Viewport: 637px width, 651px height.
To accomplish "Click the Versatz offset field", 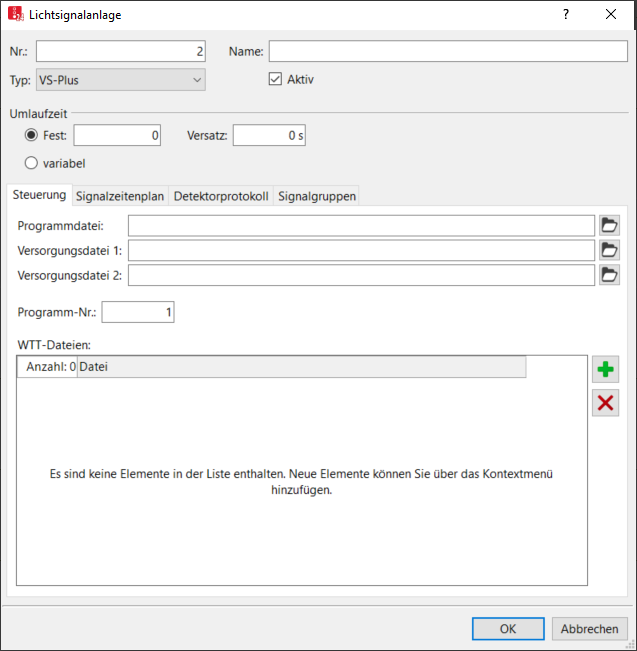I will (x=269, y=135).
